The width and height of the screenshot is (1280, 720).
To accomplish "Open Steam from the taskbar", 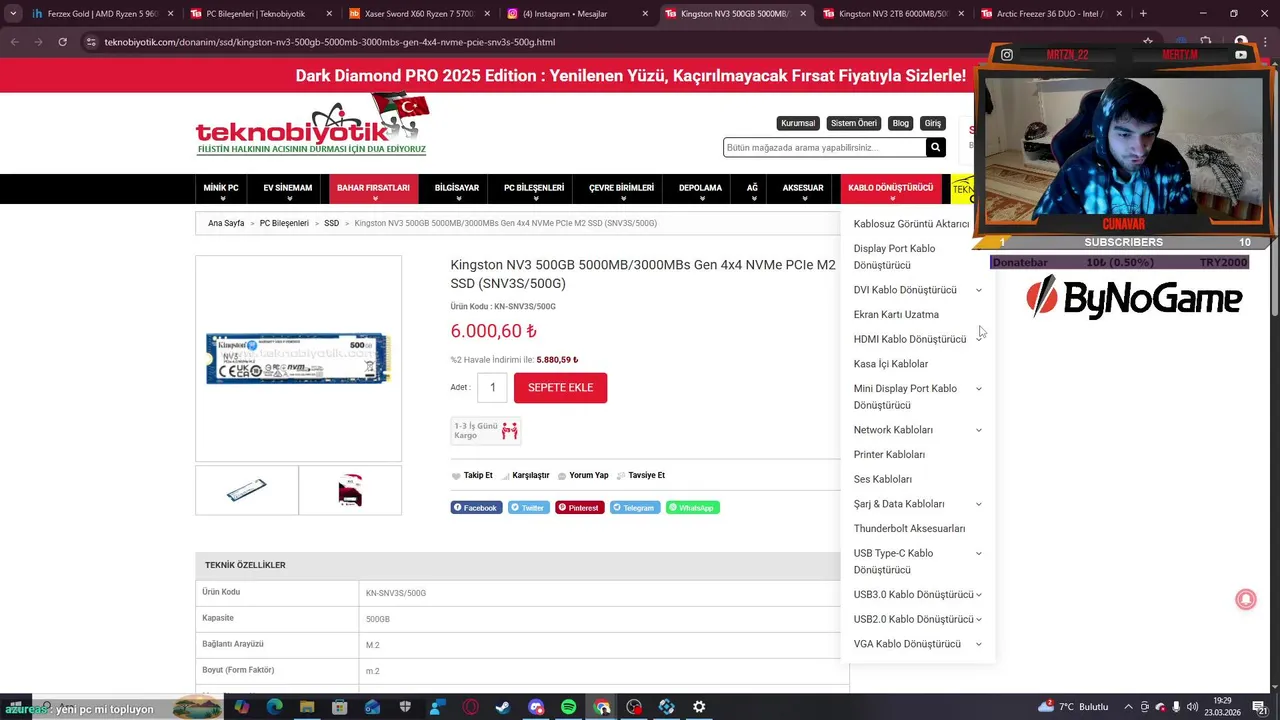I will click(x=502, y=707).
